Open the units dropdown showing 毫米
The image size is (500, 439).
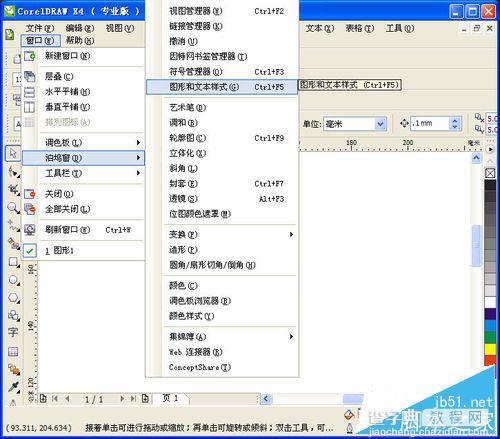click(380, 124)
